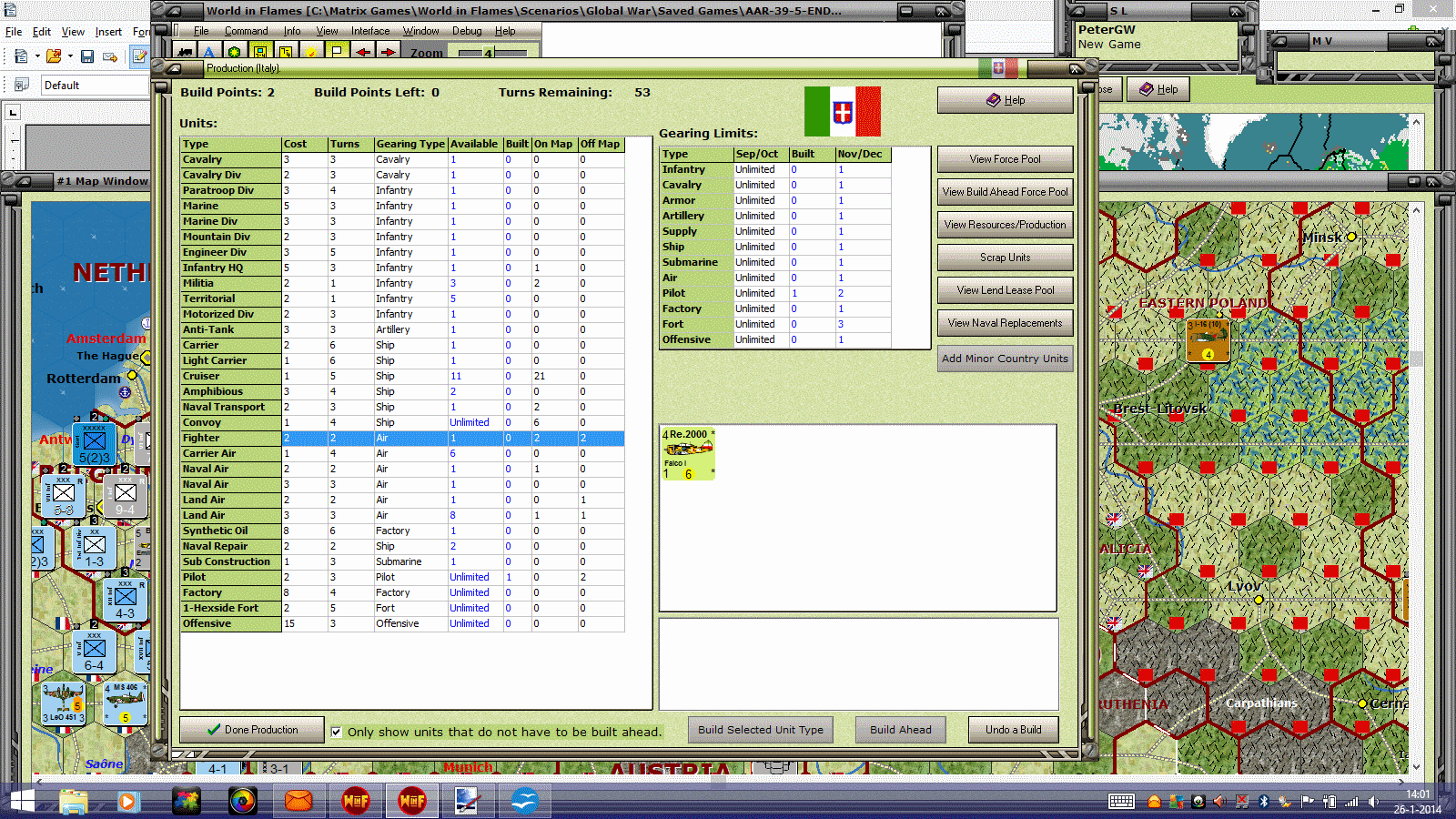Click Build Ahead button
1456x819 pixels.
(901, 730)
